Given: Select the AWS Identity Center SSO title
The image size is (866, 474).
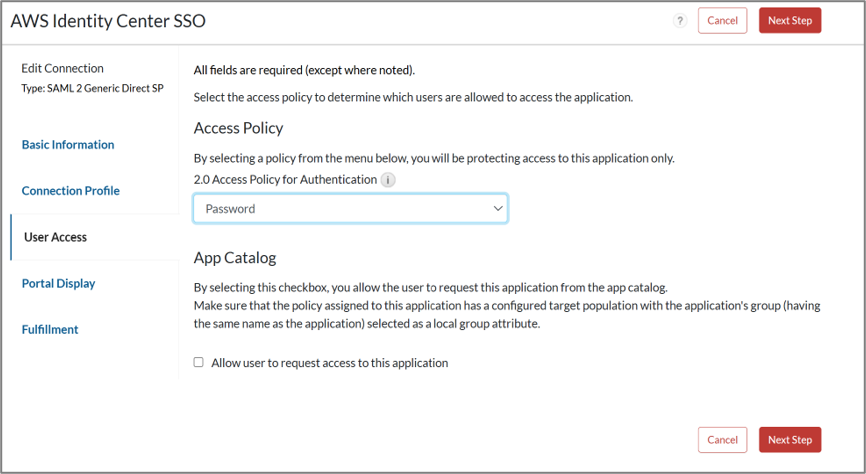Looking at the screenshot, I should 108,21.
